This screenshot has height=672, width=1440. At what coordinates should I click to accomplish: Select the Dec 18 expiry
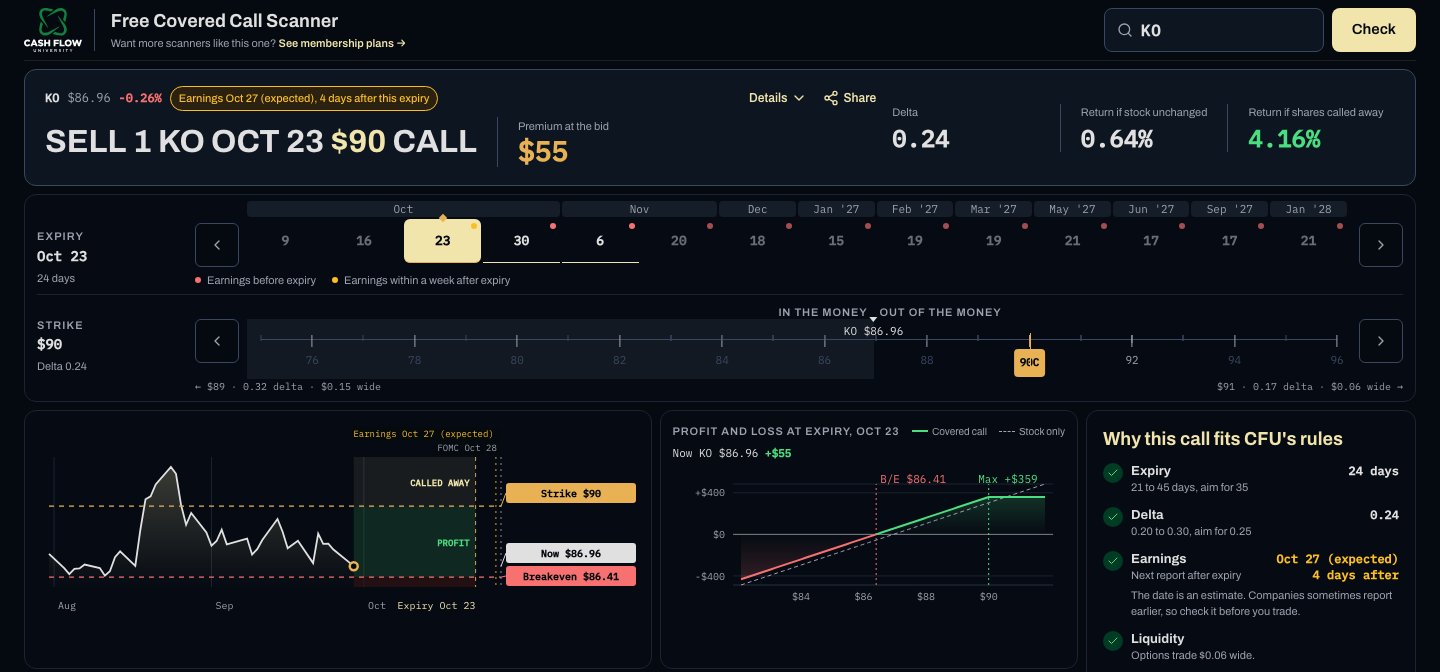(x=757, y=241)
